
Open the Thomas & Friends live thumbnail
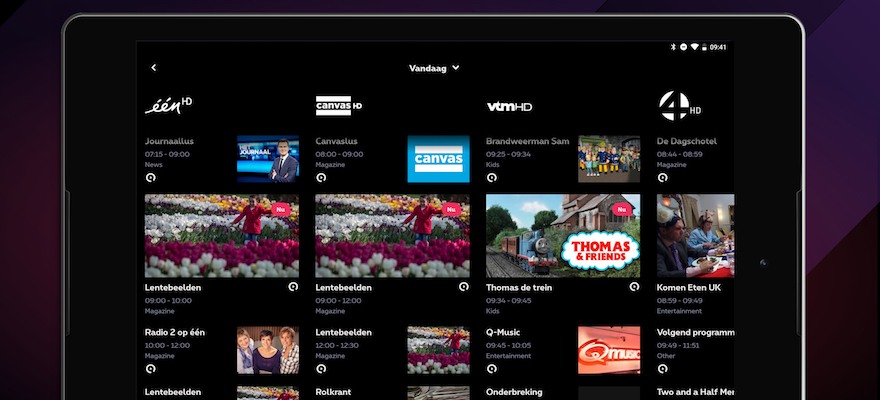tap(563, 236)
